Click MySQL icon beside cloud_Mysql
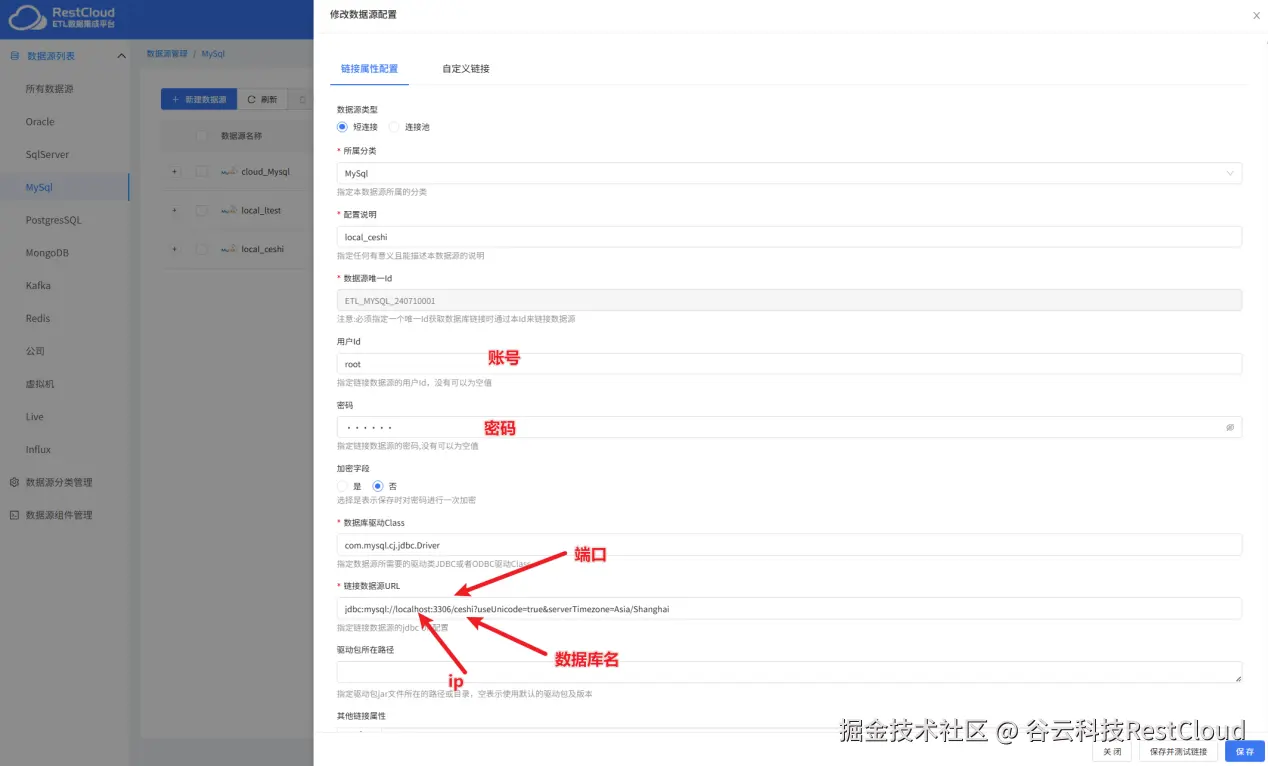This screenshot has height=766, width=1268. point(229,171)
